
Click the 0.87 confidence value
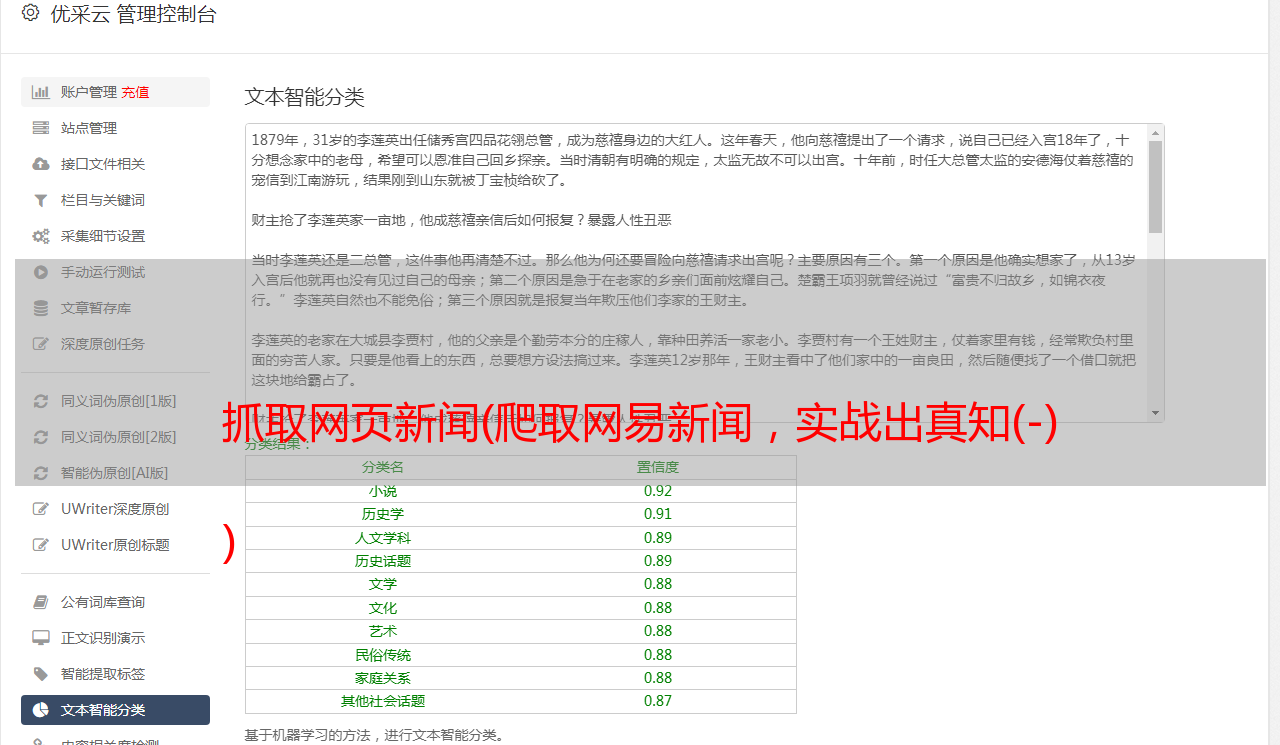[658, 701]
